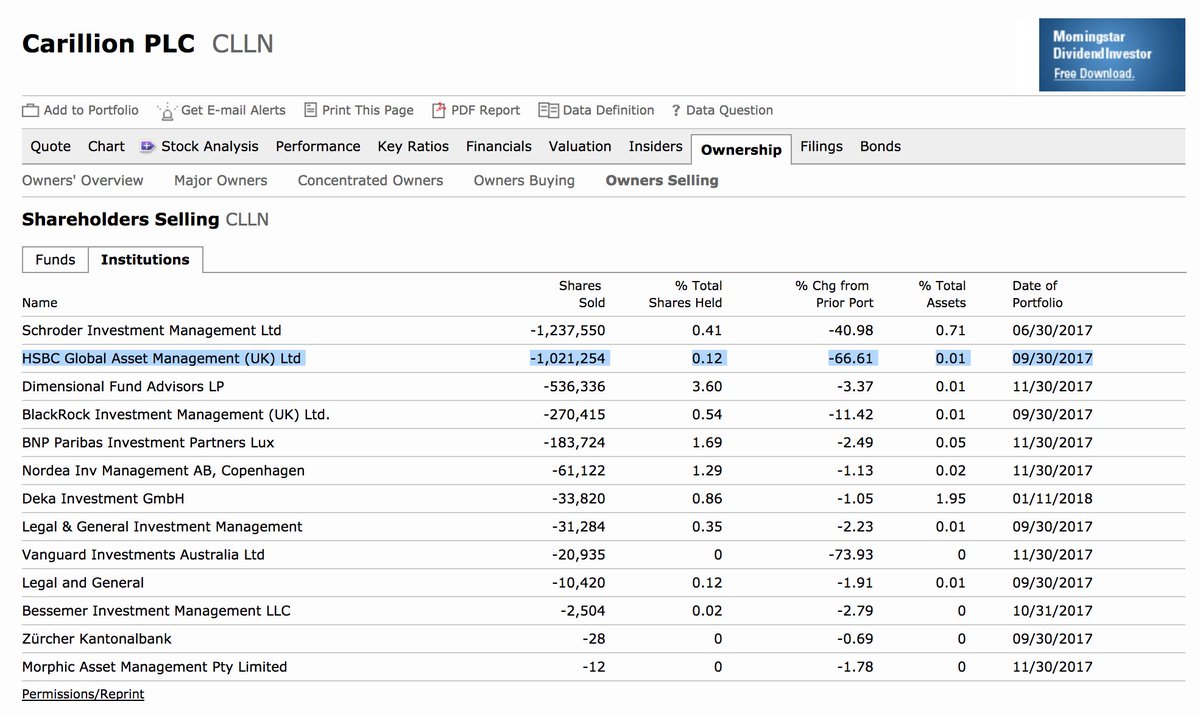Select the Institutions tab

pos(145,259)
